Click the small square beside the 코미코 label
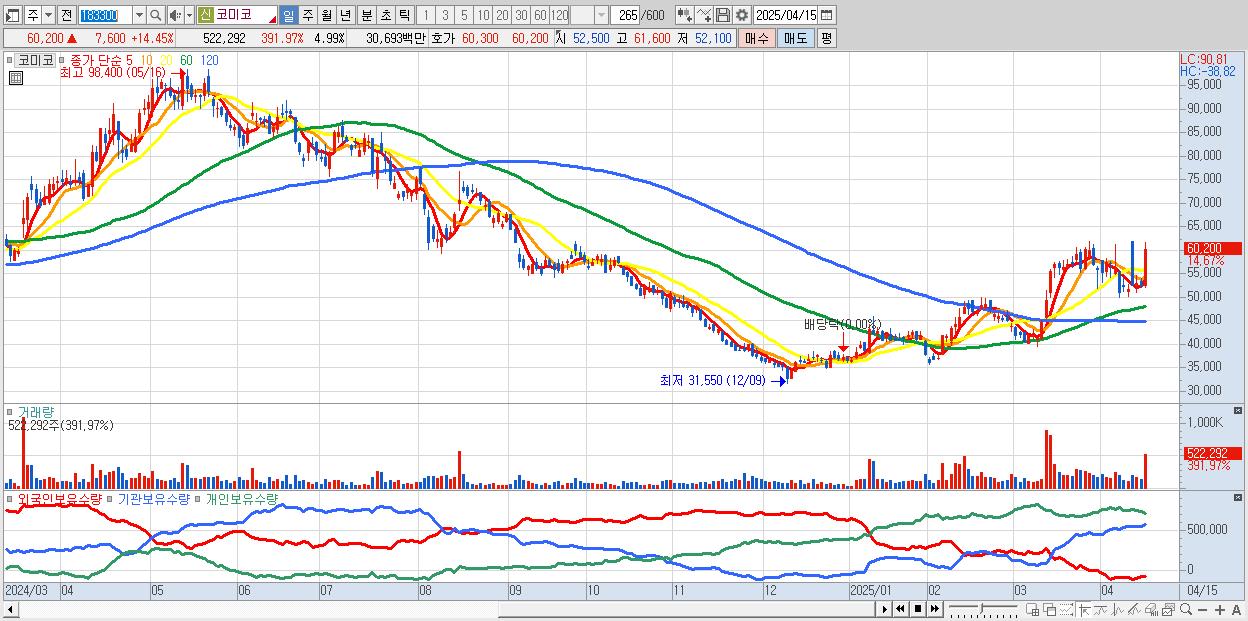 tap(12, 60)
